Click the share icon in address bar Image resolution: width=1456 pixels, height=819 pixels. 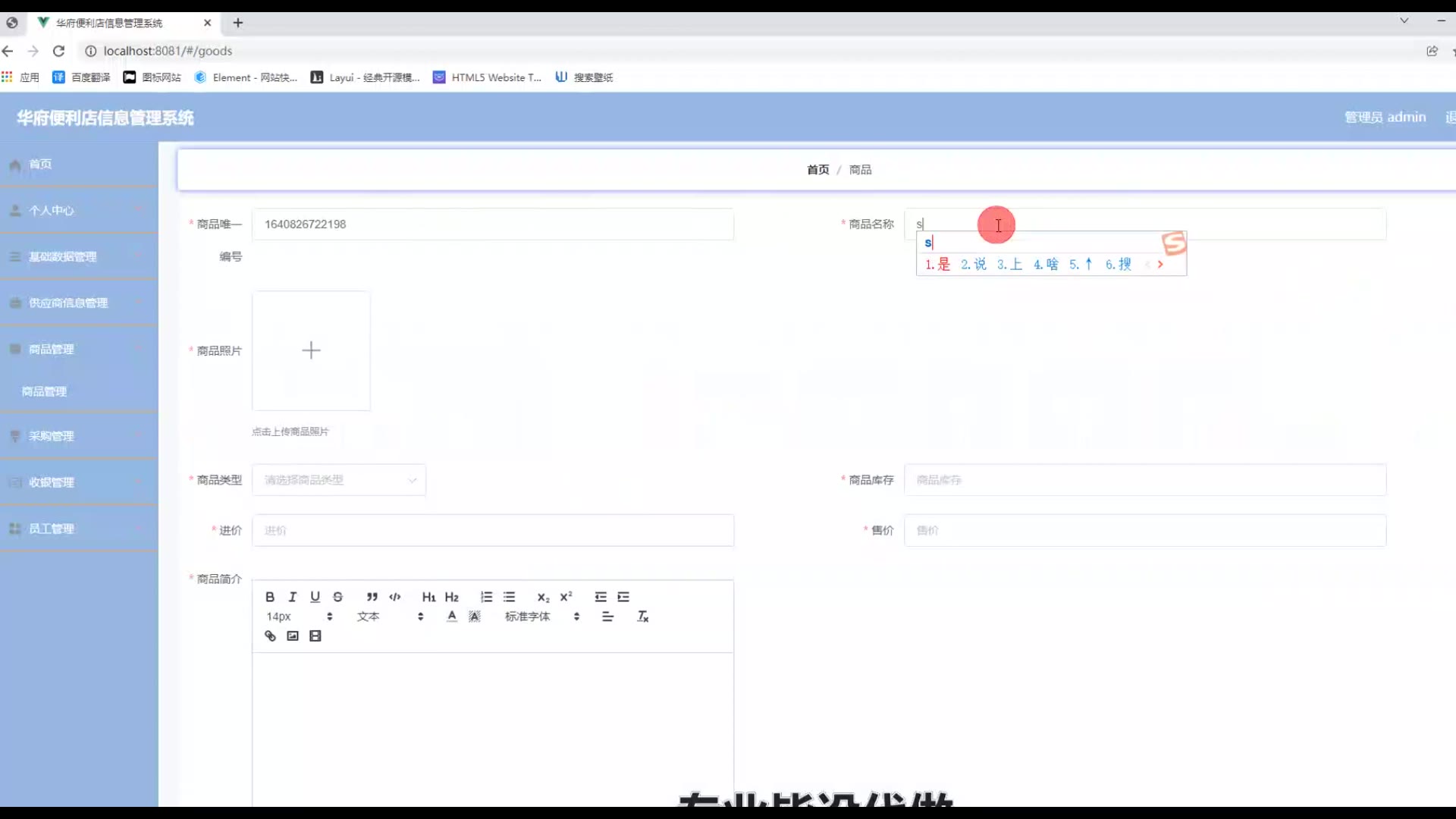[x=1432, y=51]
